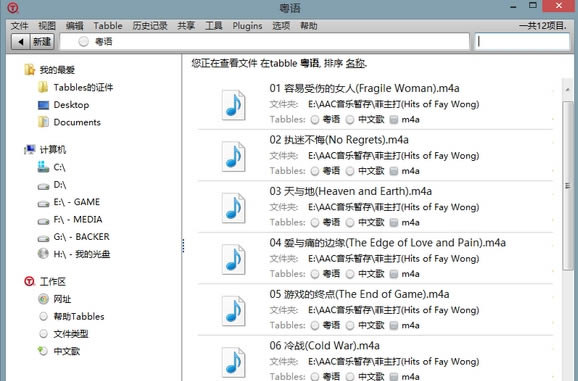The height and width of the screenshot is (381, 578).
Task: Click the Desktop icon in the sidebar
Action: pos(43,105)
